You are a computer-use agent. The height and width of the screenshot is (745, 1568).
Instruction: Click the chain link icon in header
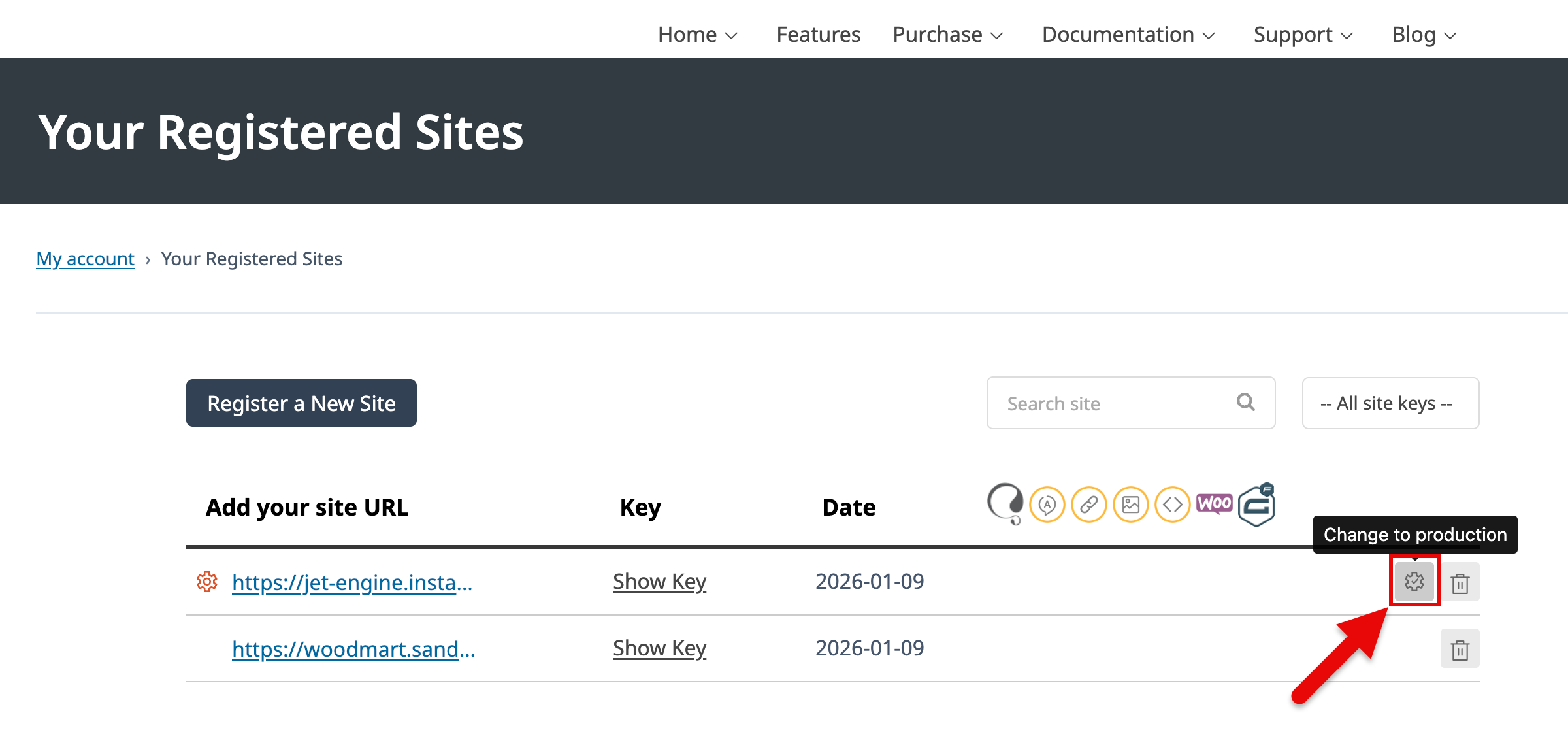pos(1088,505)
